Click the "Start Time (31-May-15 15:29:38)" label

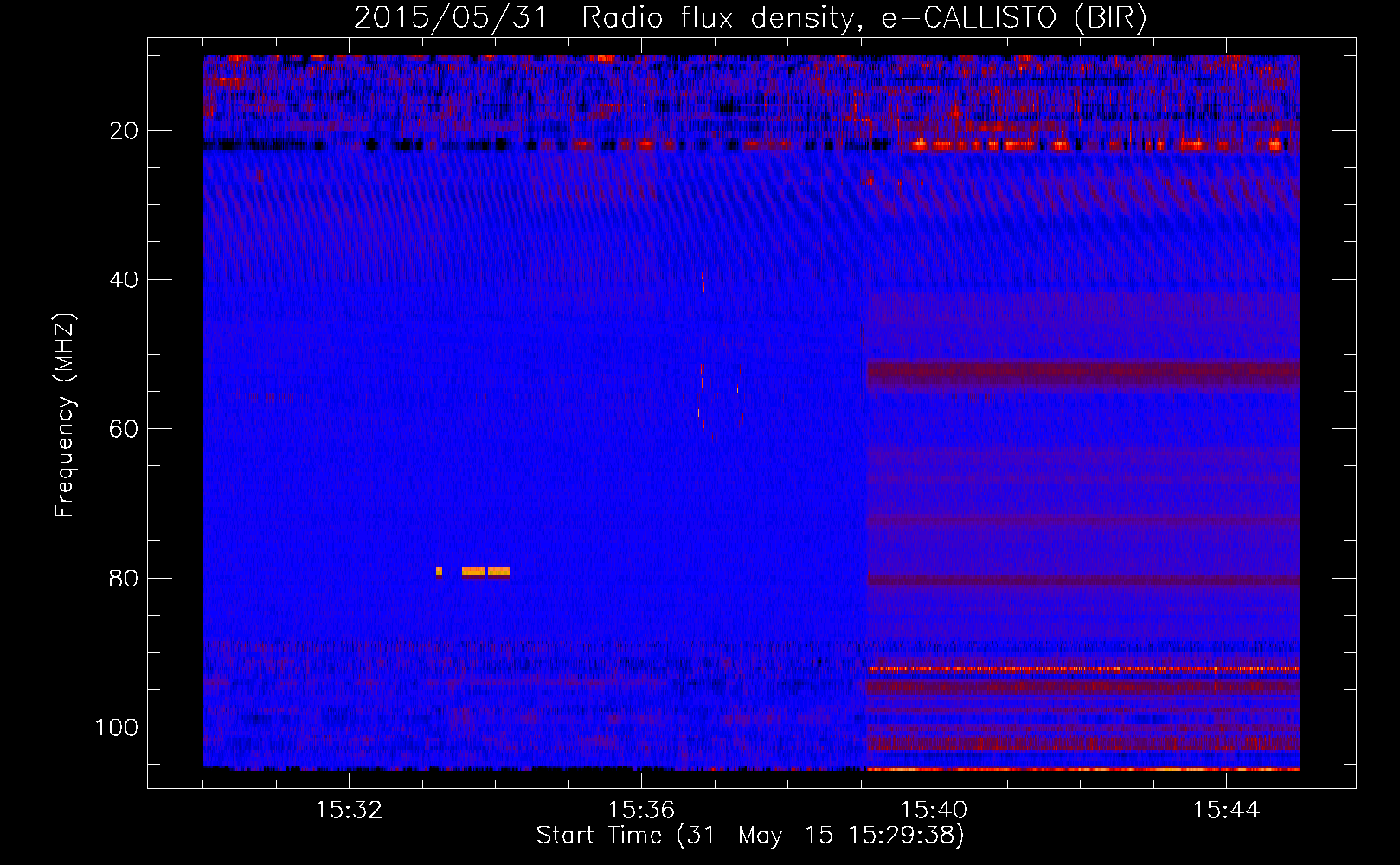pos(750,836)
